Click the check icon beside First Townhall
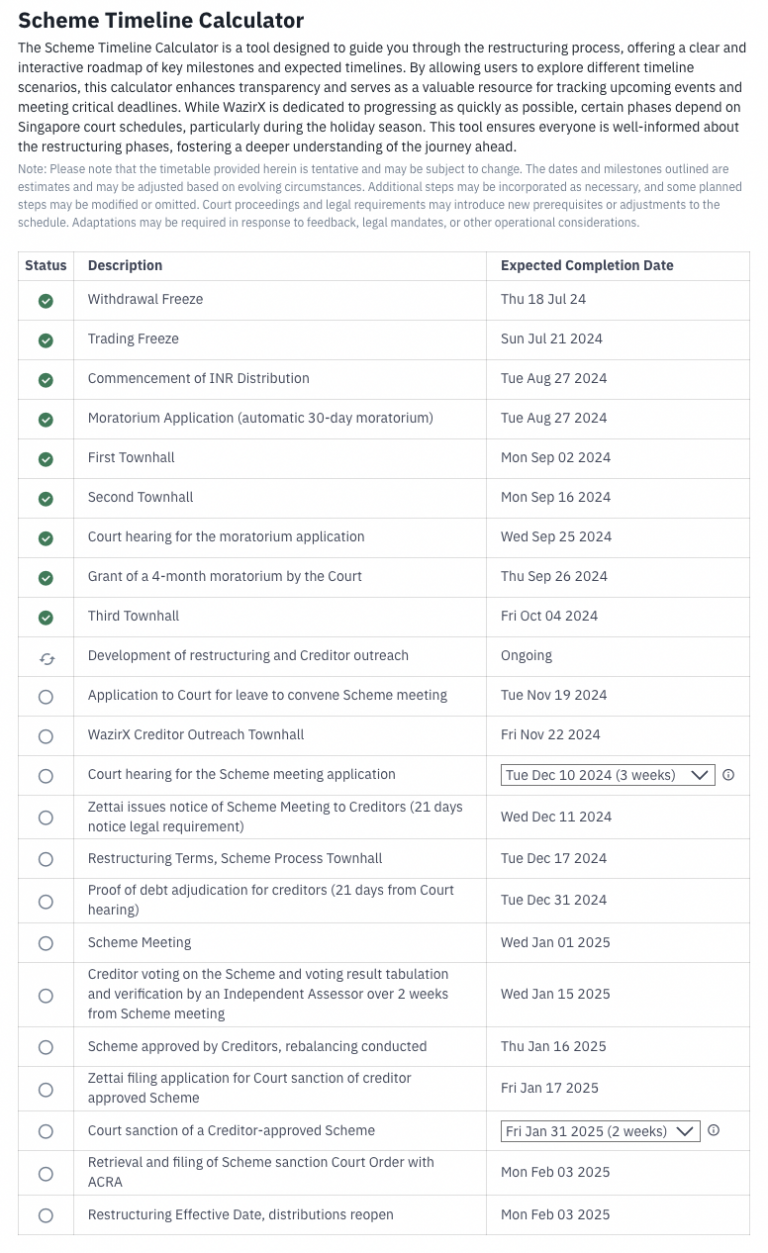The image size is (768, 1253). [x=44, y=457]
